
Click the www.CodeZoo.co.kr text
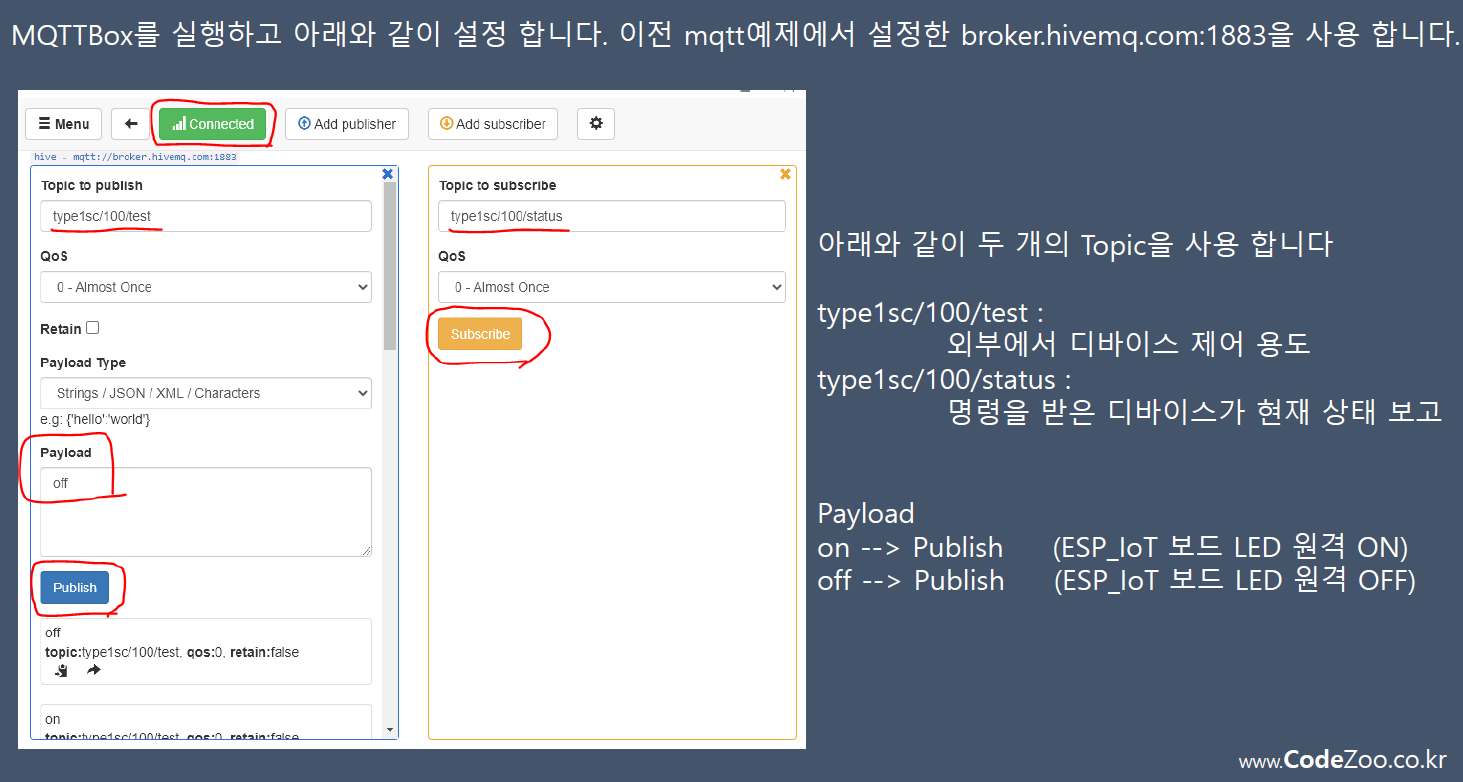click(x=1342, y=760)
